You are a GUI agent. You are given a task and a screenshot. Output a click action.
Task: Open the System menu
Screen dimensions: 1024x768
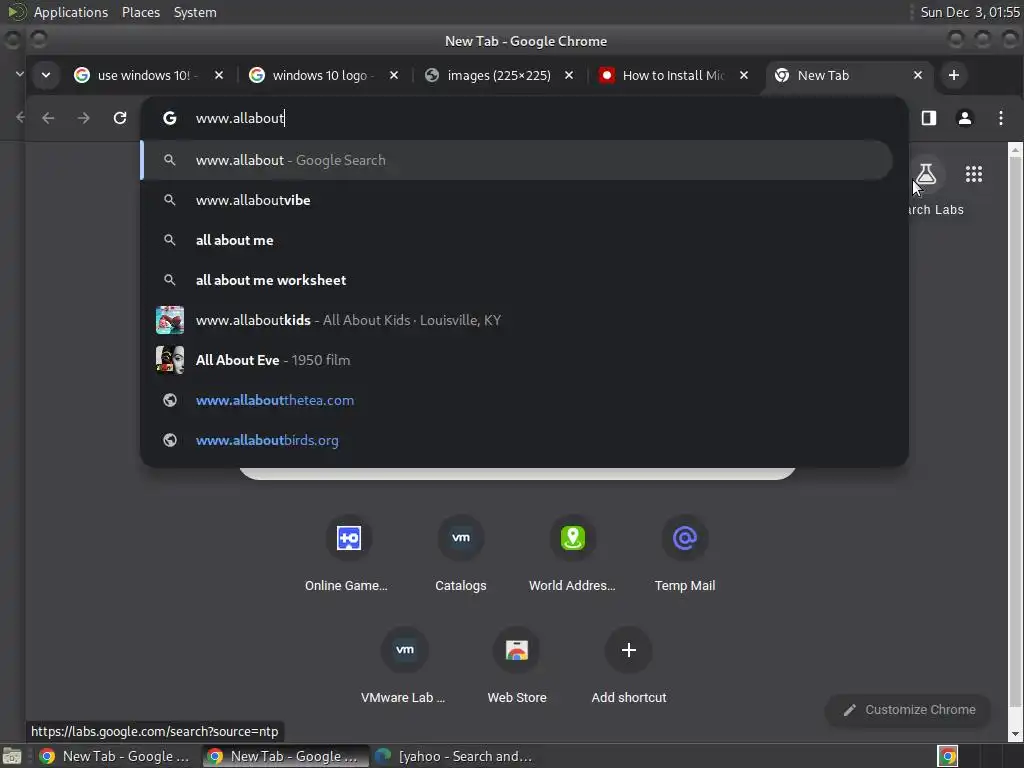pyautogui.click(x=195, y=12)
